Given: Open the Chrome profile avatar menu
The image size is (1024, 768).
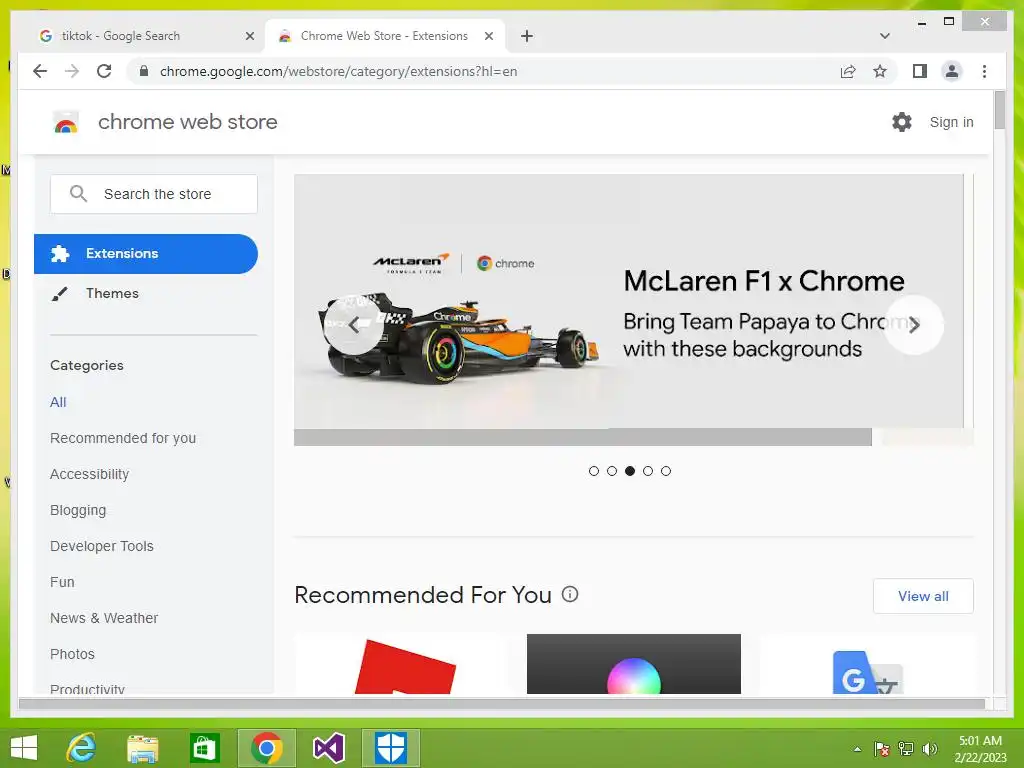Looking at the screenshot, I should (x=952, y=71).
